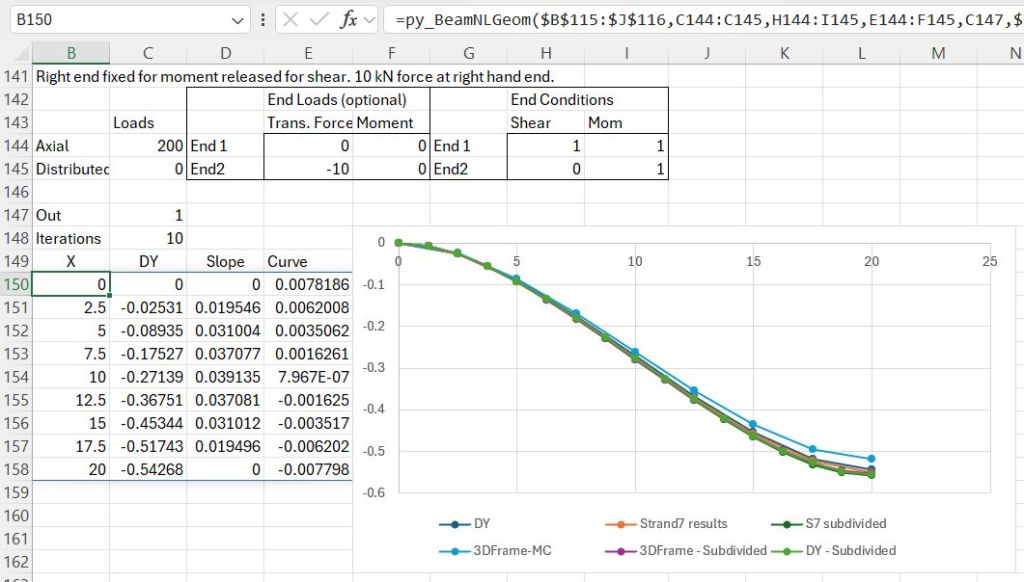The width and height of the screenshot is (1024, 582).
Task: Click Iterations value cell showing 10
Action: point(148,238)
